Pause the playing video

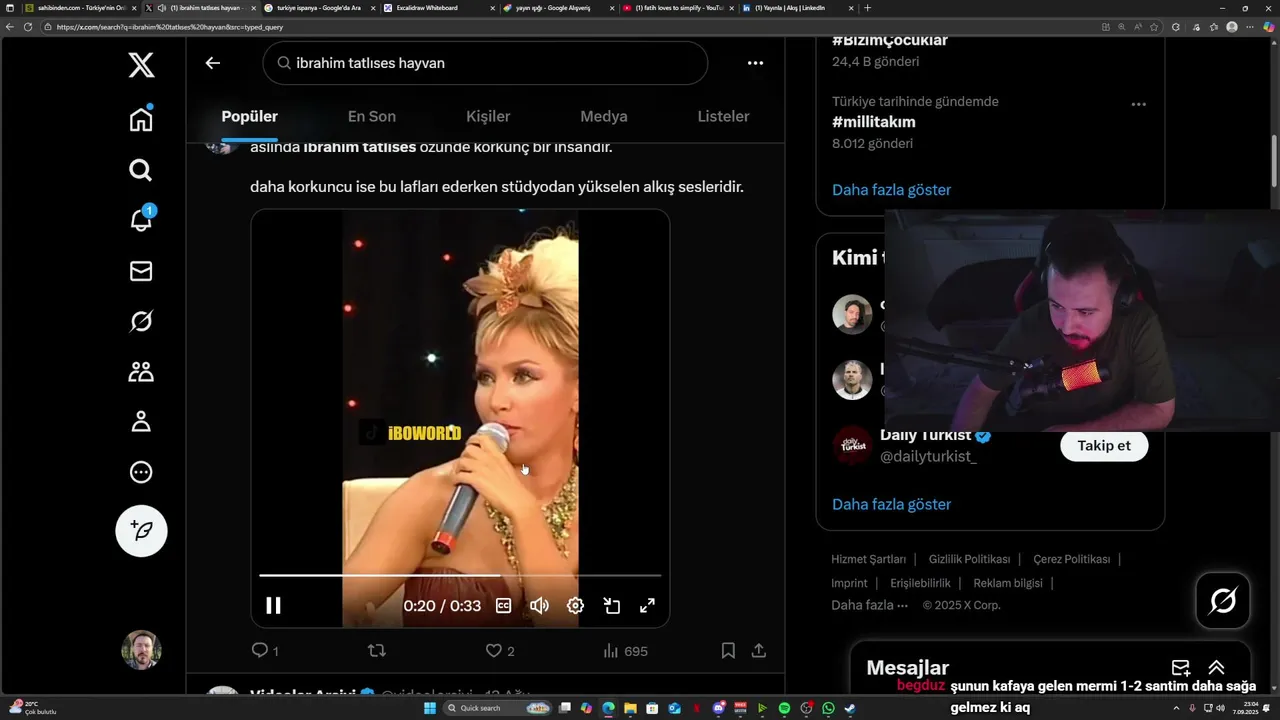(x=273, y=605)
